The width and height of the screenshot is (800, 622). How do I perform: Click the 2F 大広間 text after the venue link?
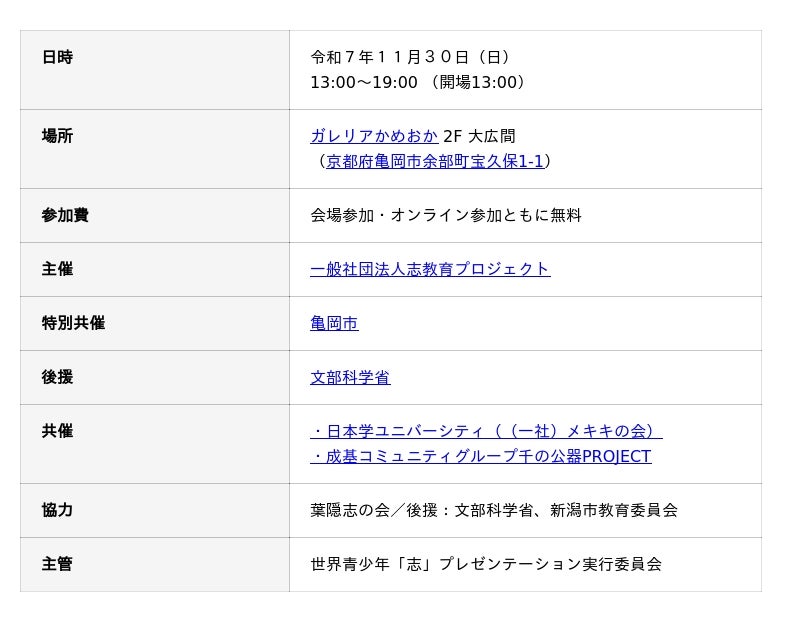click(x=479, y=136)
